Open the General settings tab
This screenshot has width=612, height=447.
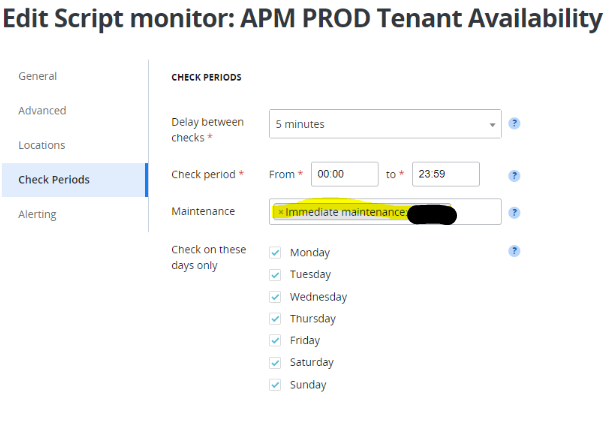point(38,76)
